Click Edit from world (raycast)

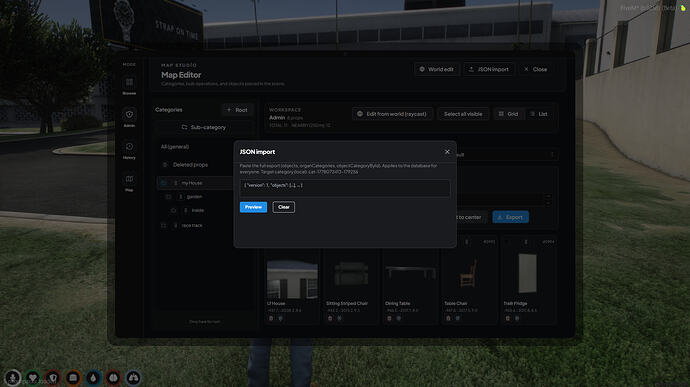click(x=392, y=114)
